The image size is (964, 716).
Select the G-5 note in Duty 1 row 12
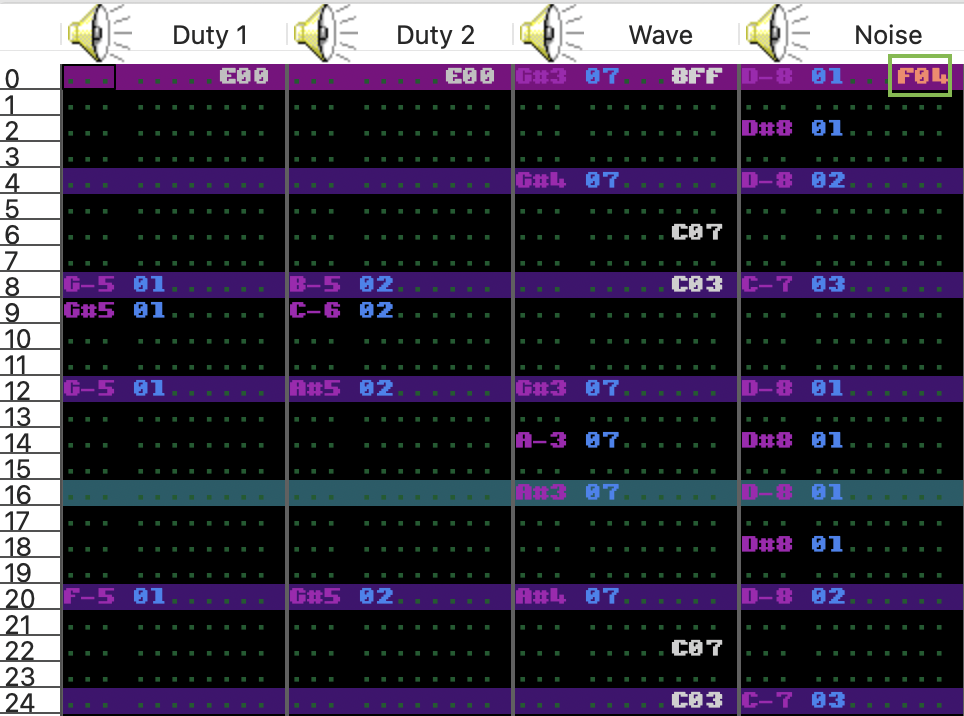click(89, 388)
